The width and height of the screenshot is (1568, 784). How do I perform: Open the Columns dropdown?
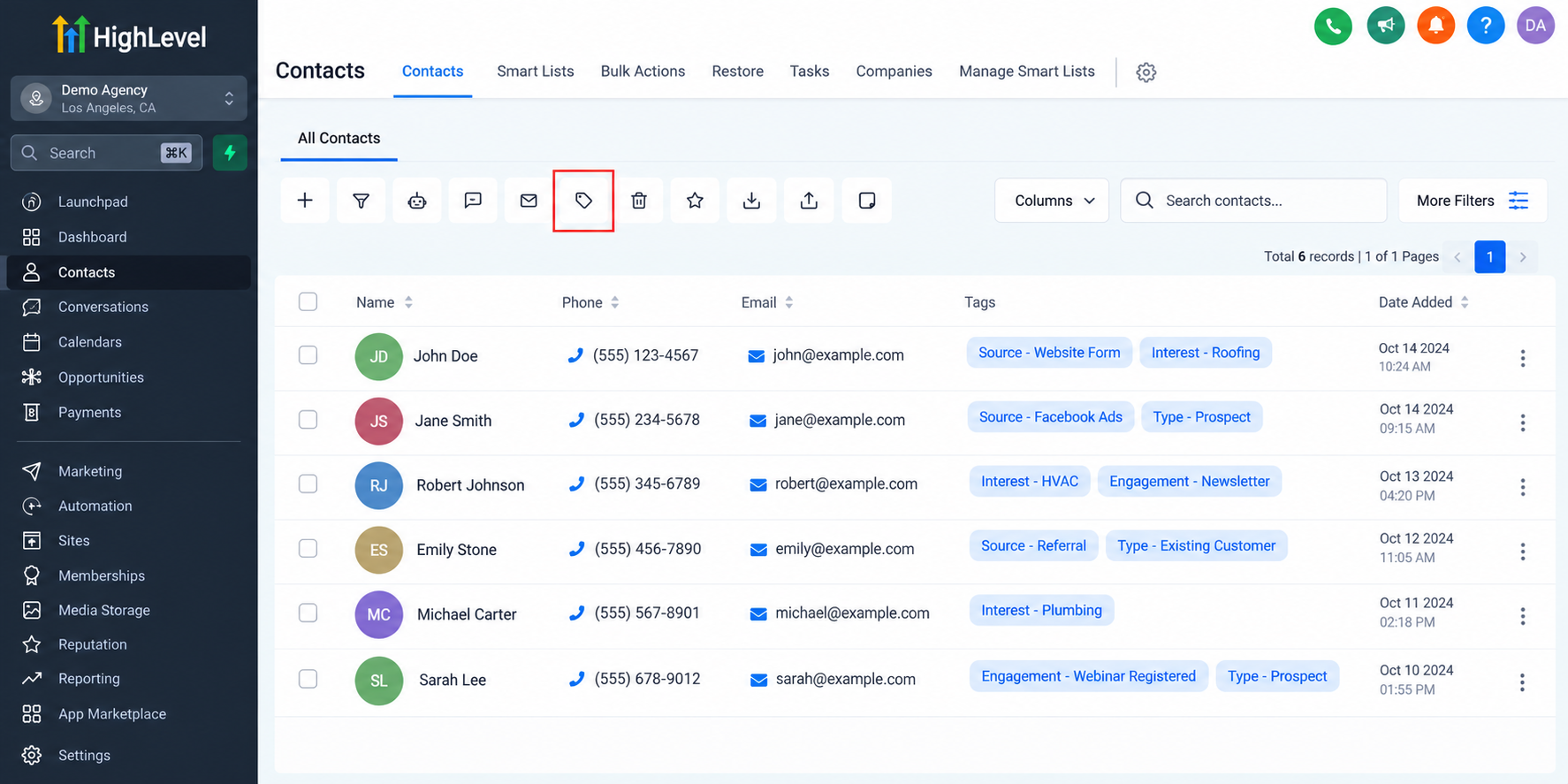tap(1052, 201)
